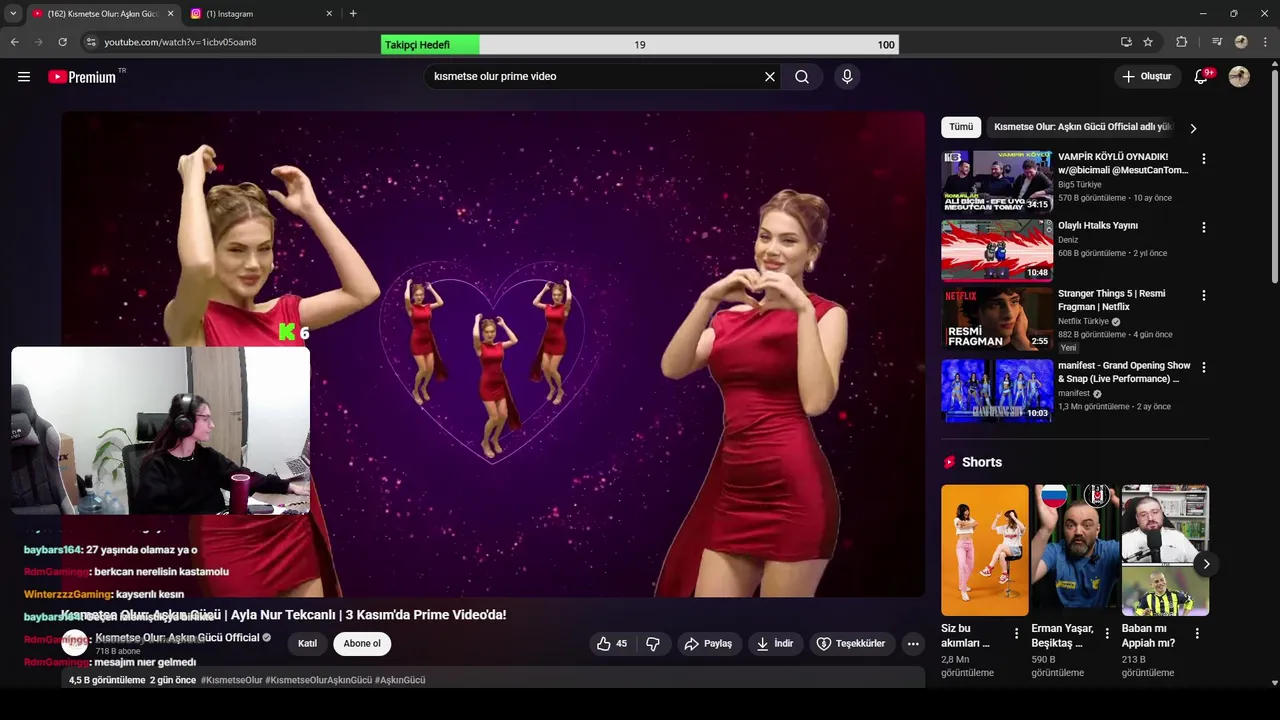Switch to the Instagram tab
Screen dimensions: 1280x720
pos(262,14)
